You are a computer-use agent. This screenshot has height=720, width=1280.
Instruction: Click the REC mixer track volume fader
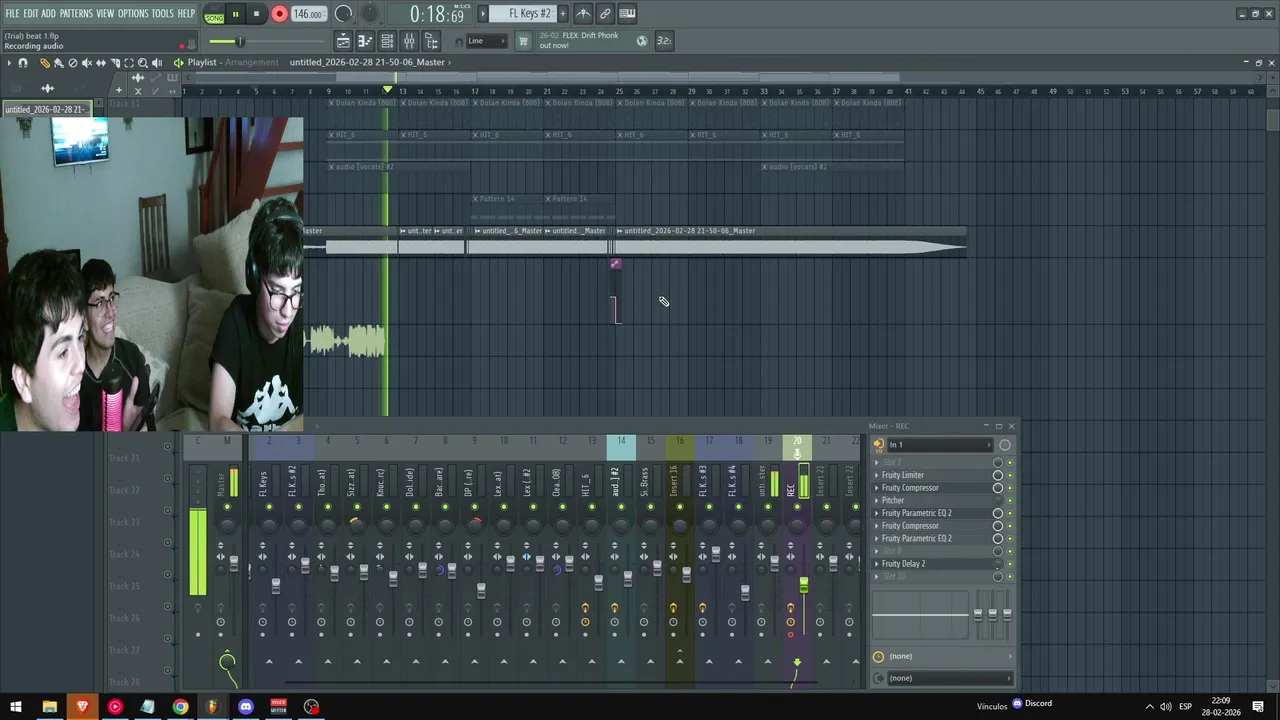[803, 584]
